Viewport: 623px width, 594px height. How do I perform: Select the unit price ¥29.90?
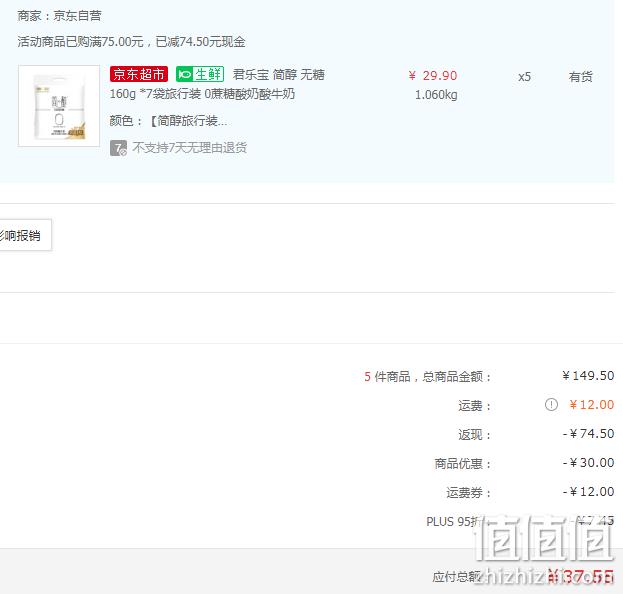click(x=433, y=75)
